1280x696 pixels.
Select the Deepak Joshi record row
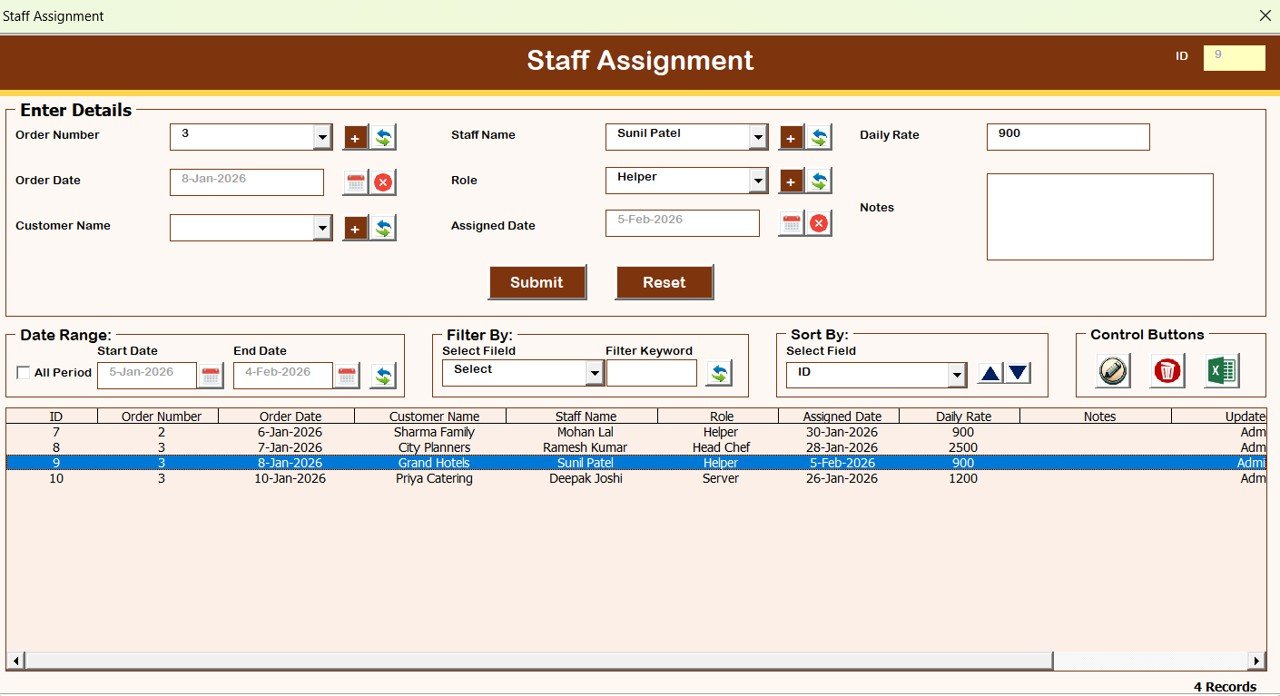pos(586,479)
